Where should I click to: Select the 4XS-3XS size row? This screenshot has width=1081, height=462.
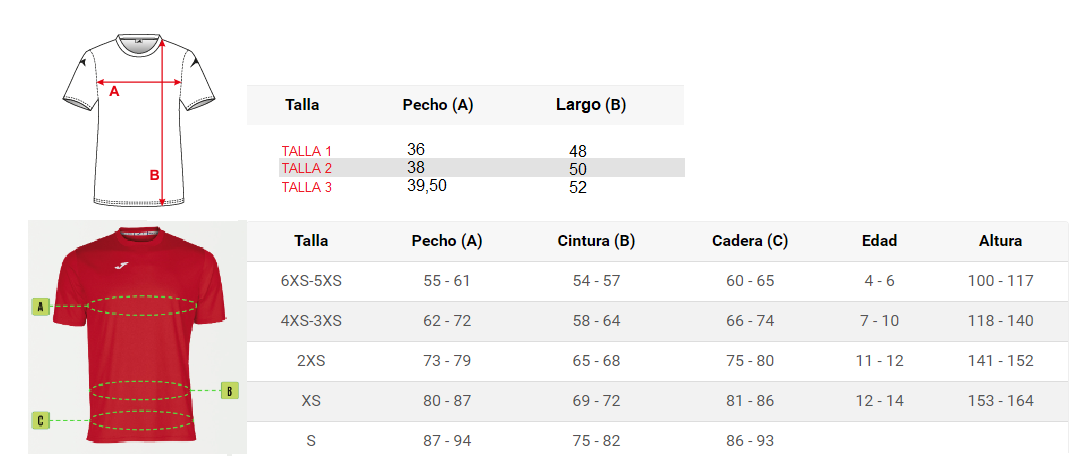coord(657,321)
